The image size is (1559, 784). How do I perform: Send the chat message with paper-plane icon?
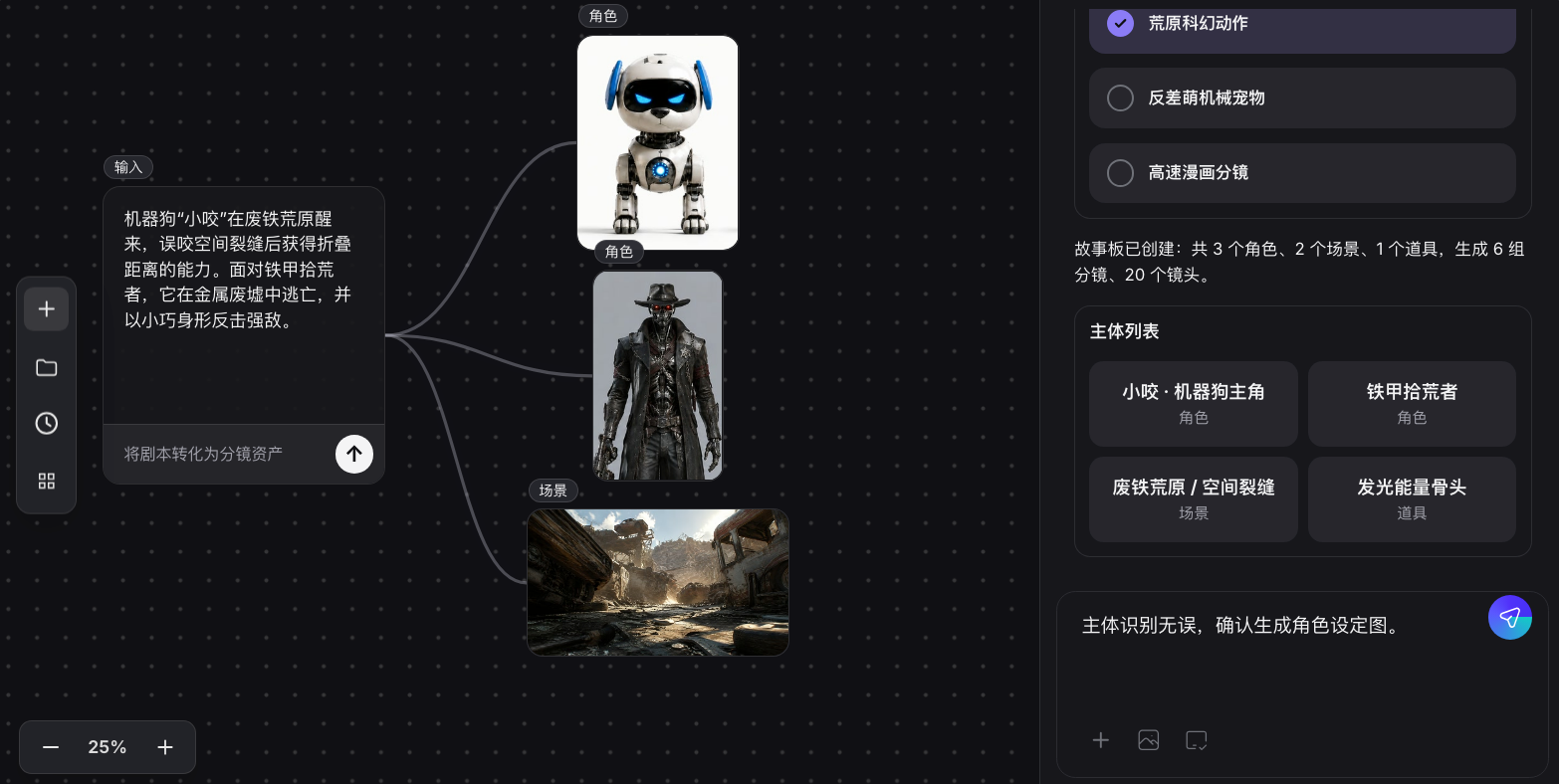pos(1510,618)
